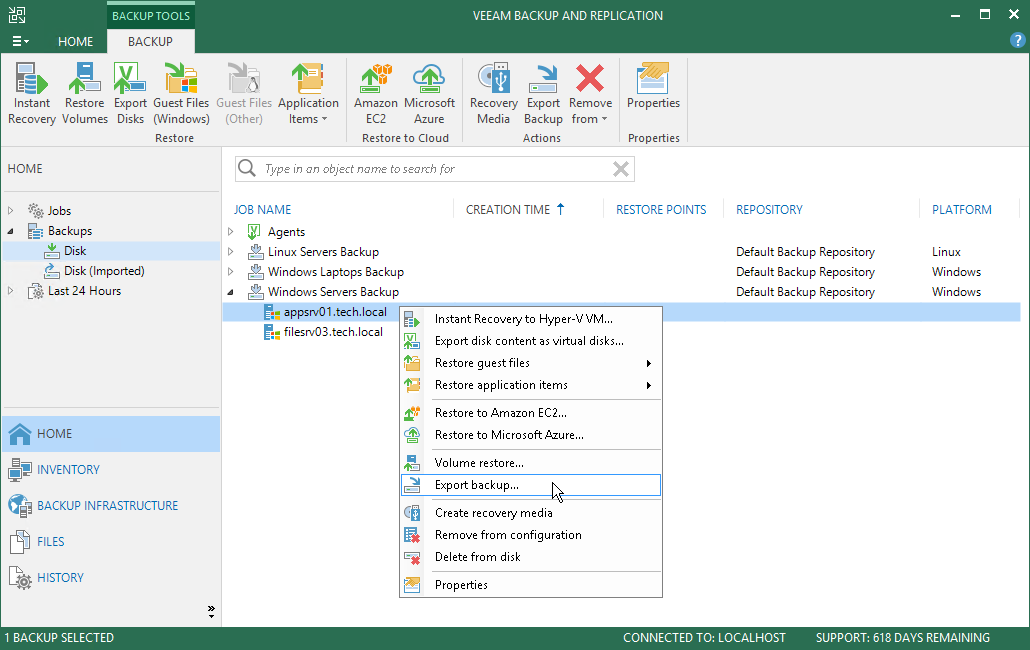Open the main application menu button
Screen dimensions: 1030x650
pos(20,41)
